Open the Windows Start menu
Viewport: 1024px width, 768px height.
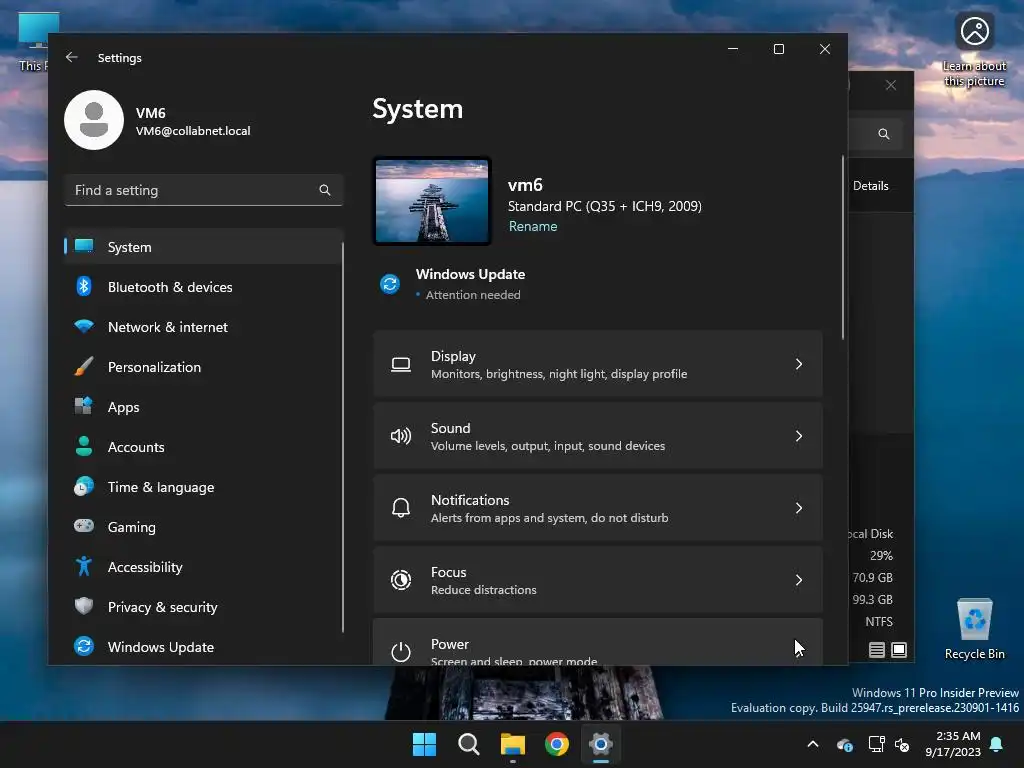[x=424, y=744]
